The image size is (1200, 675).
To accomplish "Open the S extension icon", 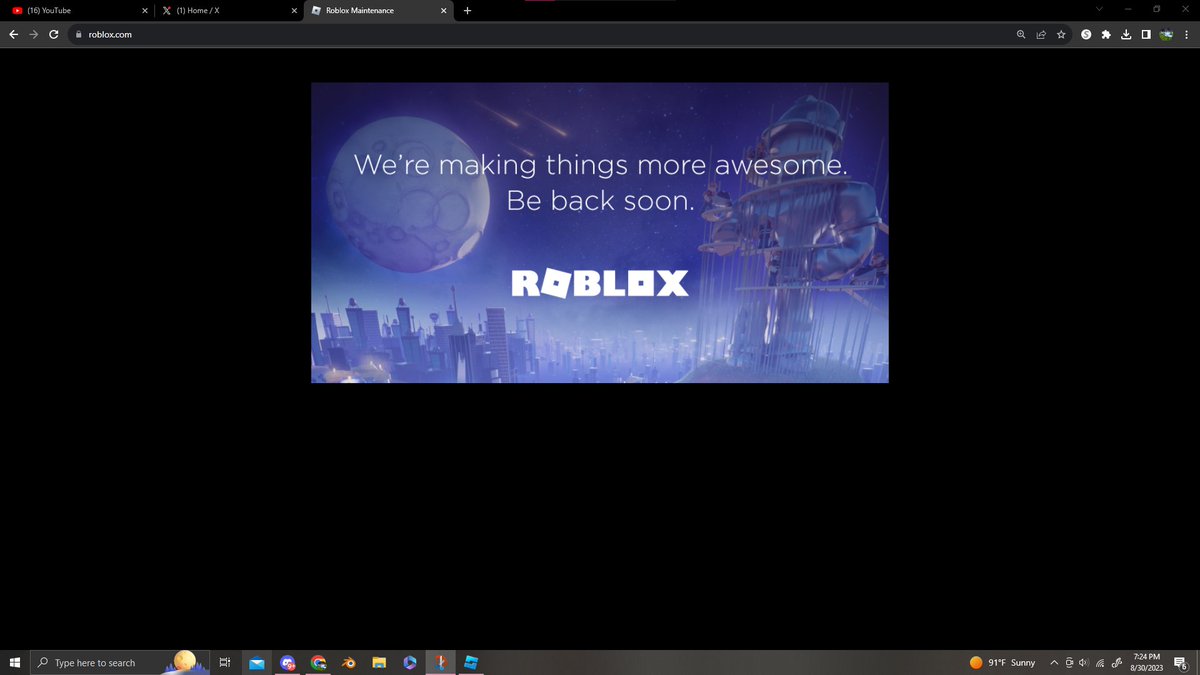I will (1086, 34).
